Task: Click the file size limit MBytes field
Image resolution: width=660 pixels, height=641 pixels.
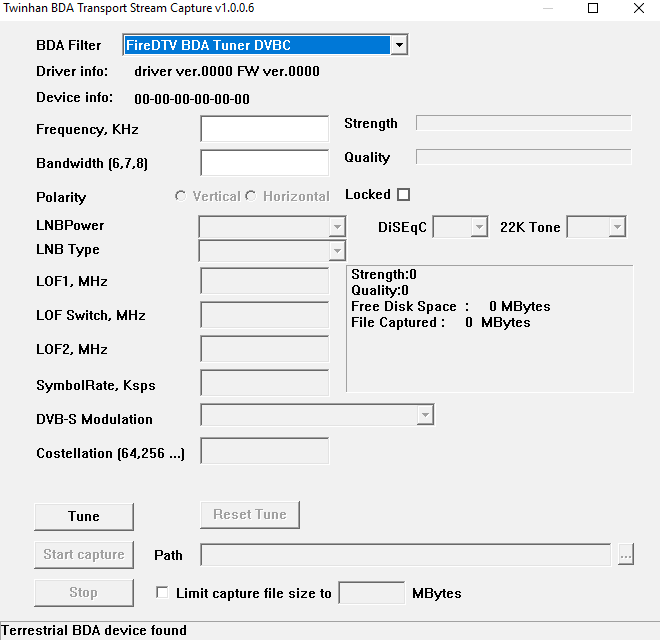Action: click(x=372, y=593)
